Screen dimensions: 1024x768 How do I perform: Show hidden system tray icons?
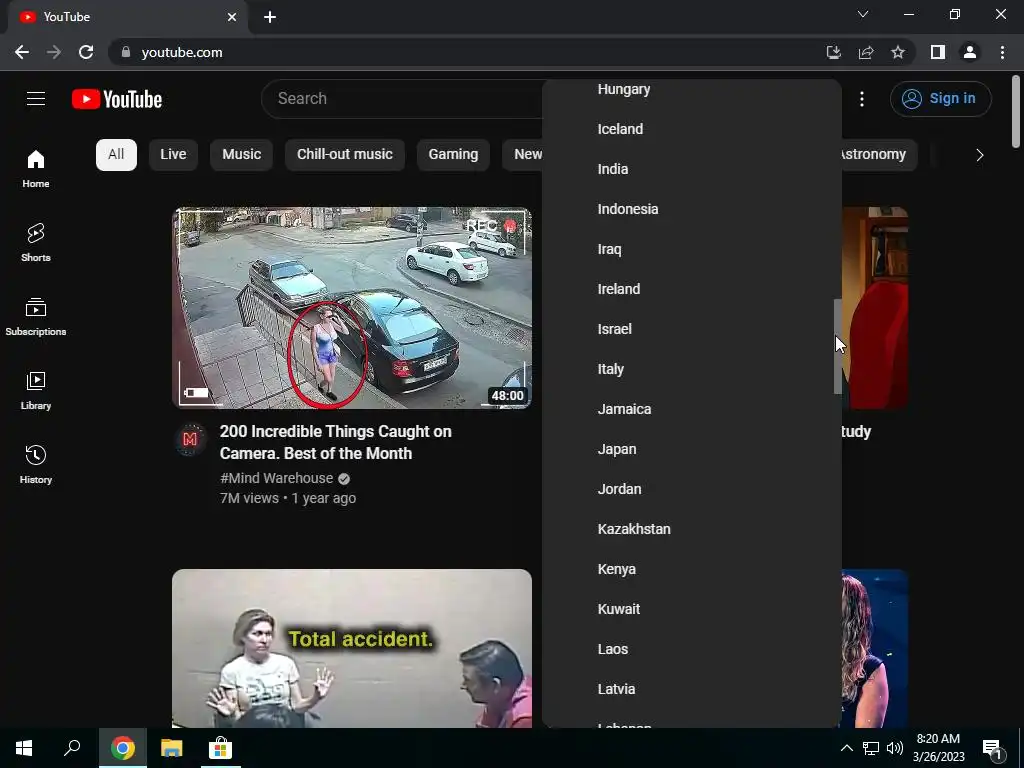(x=846, y=748)
